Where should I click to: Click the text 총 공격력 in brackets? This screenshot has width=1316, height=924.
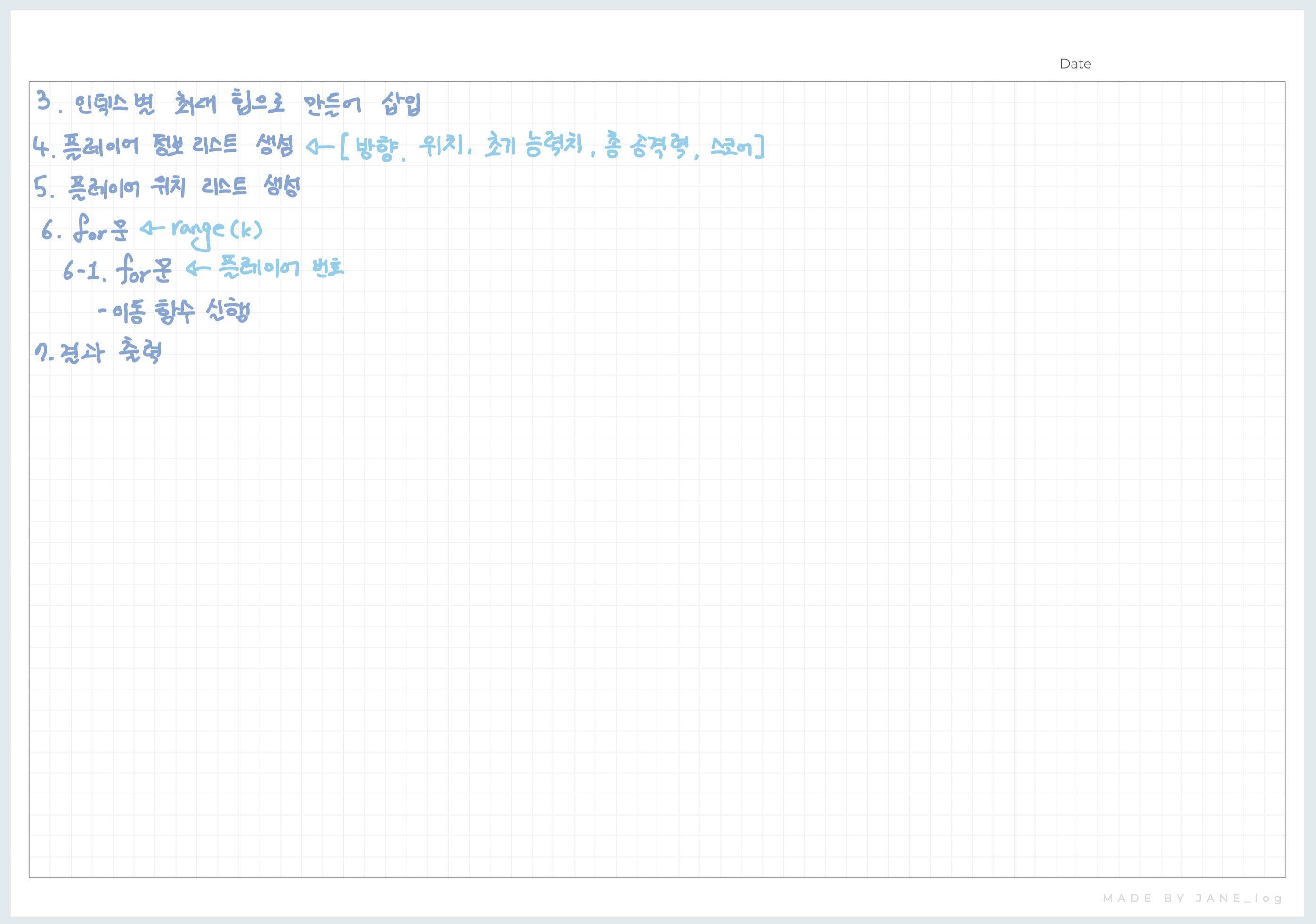point(646,146)
